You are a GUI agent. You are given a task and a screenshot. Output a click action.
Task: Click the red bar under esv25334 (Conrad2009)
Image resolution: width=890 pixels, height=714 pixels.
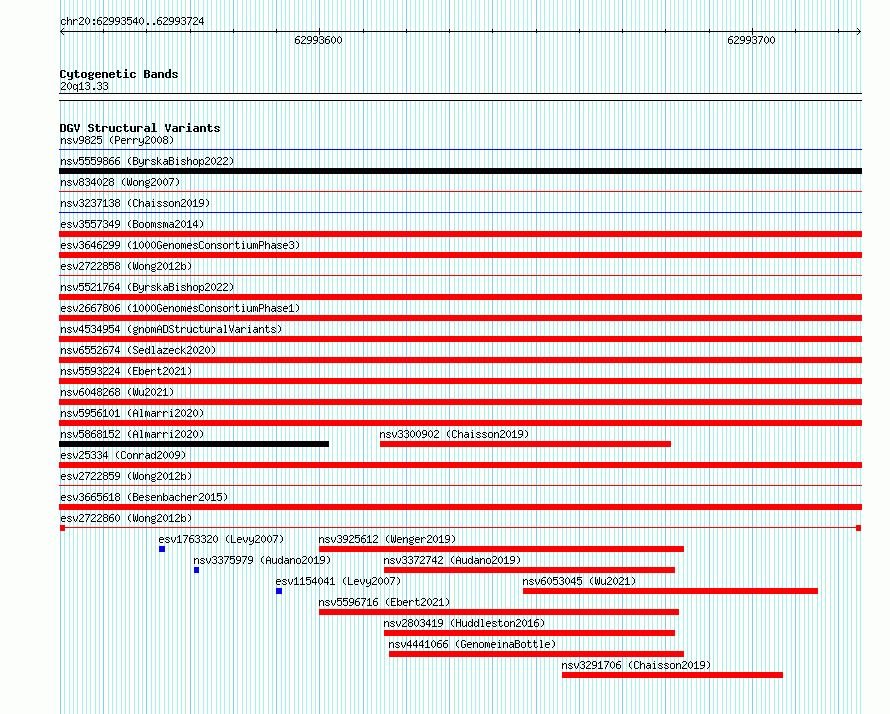tap(460, 465)
